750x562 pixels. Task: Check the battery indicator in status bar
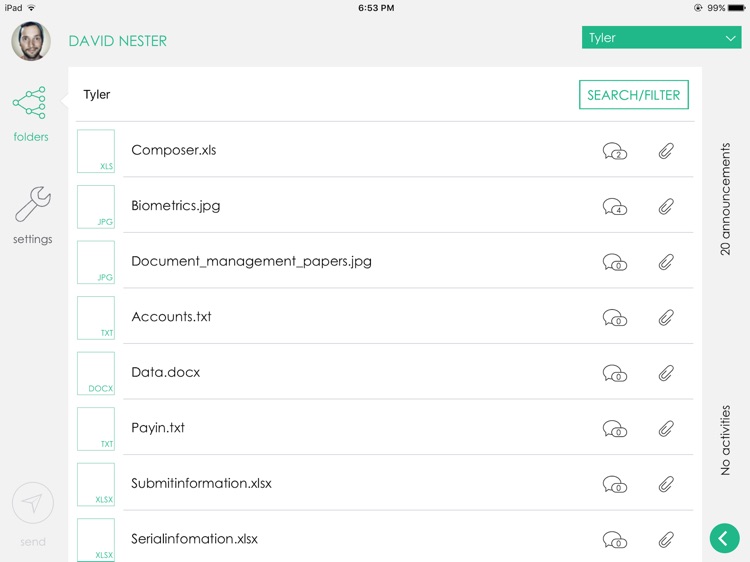(737, 8)
